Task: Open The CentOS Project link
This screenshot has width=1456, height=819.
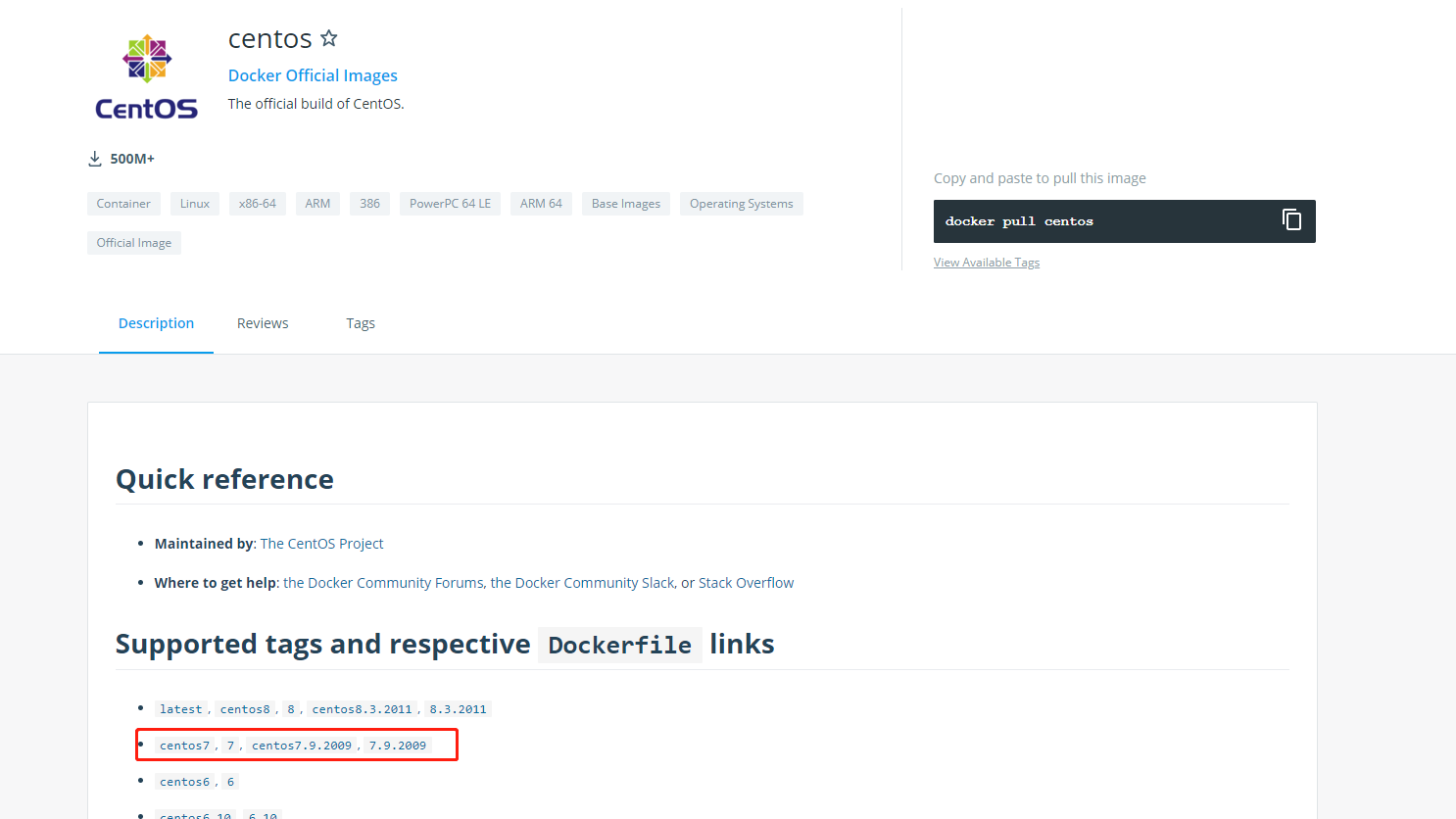Action: [x=321, y=544]
